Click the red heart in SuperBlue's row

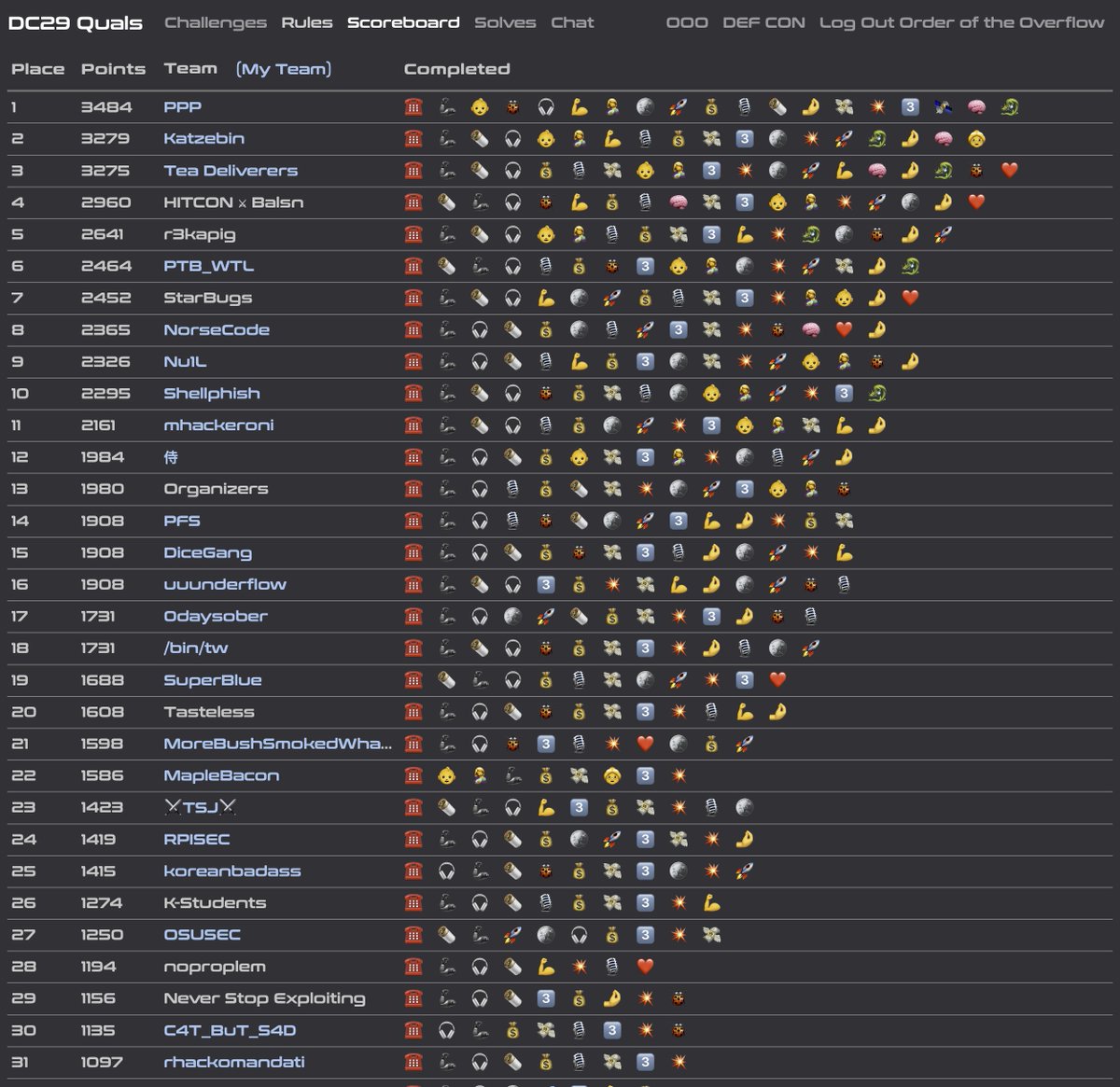point(777,680)
